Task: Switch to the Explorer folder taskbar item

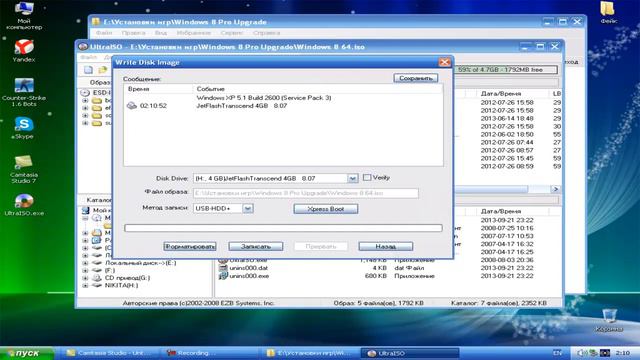Action: coord(309,353)
